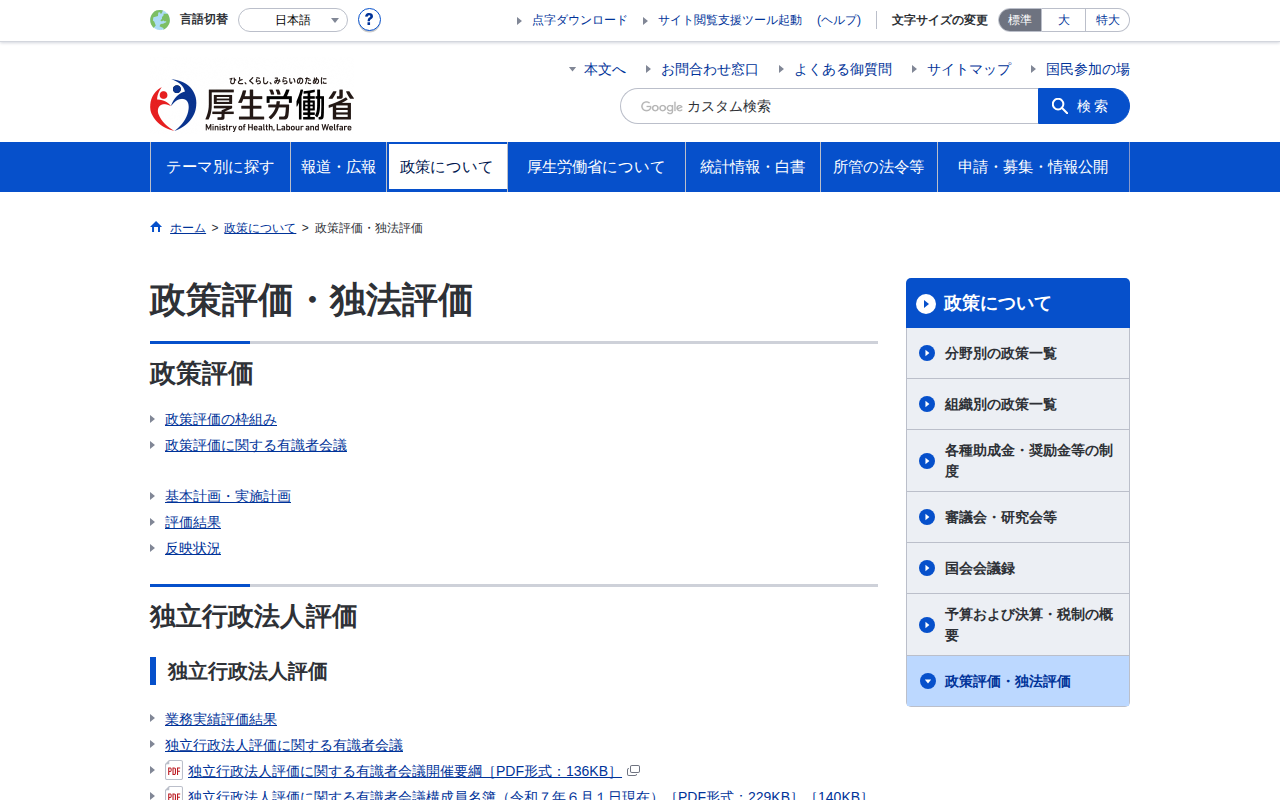Image resolution: width=1280 pixels, height=800 pixels.
Task: Click the 厚生労働省 ministry logo
Action: (252, 105)
